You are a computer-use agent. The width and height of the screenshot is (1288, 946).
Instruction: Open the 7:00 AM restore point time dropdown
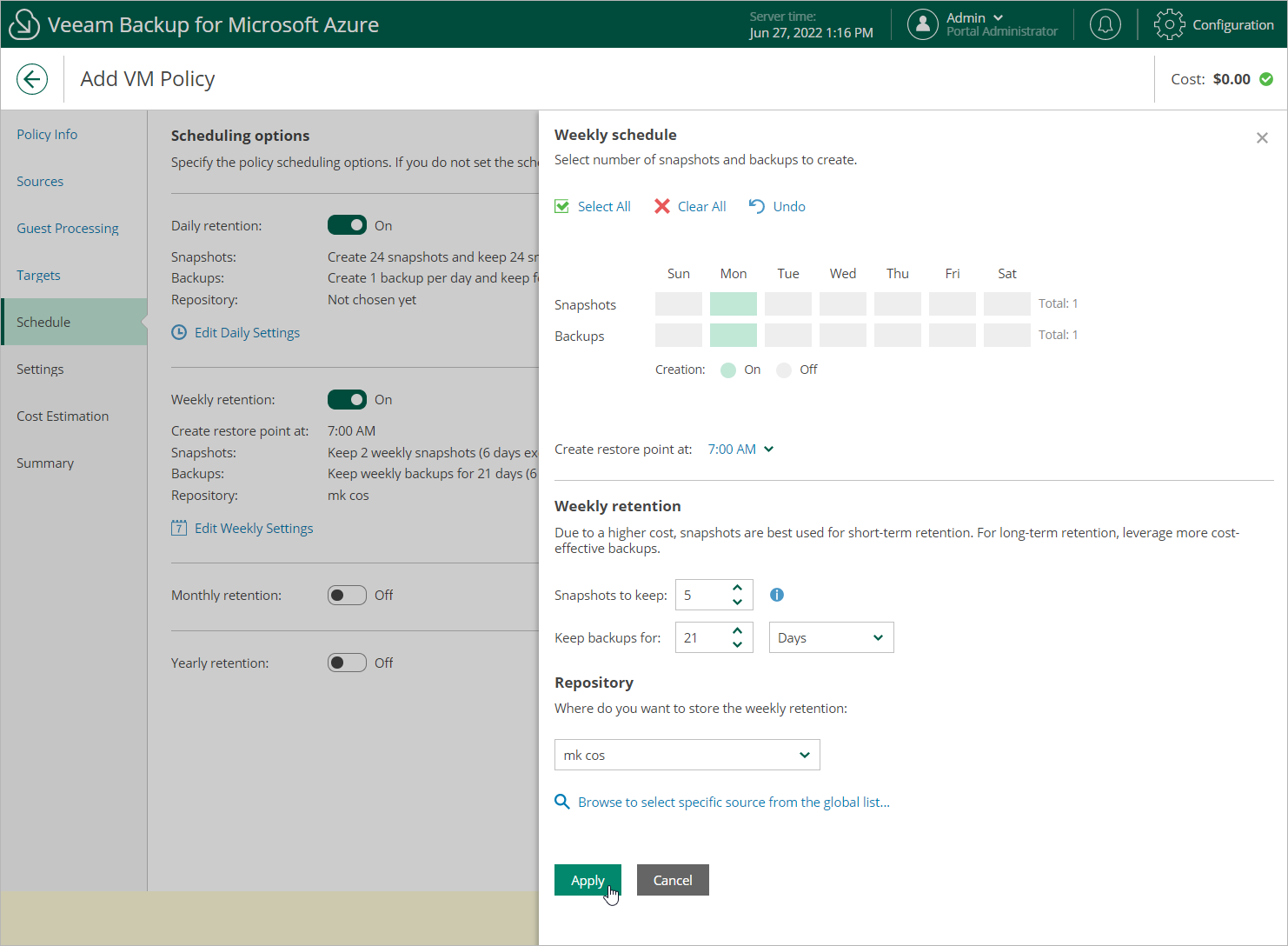(x=740, y=449)
